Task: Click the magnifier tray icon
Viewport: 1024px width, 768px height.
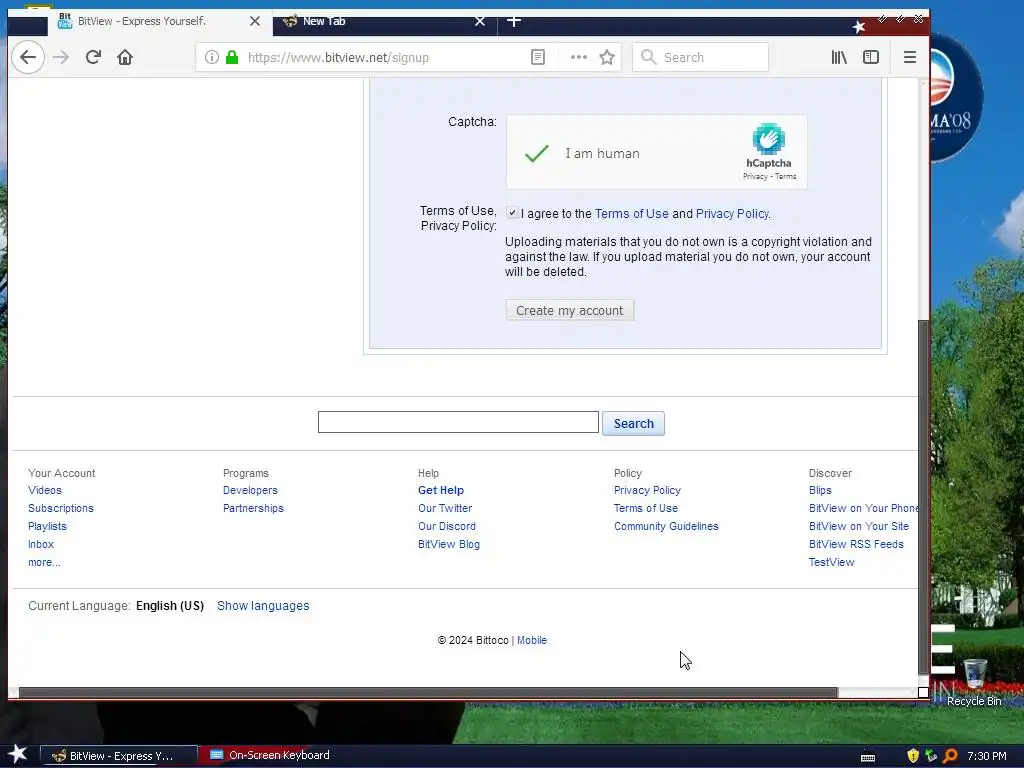Action: pyautogui.click(x=950, y=756)
